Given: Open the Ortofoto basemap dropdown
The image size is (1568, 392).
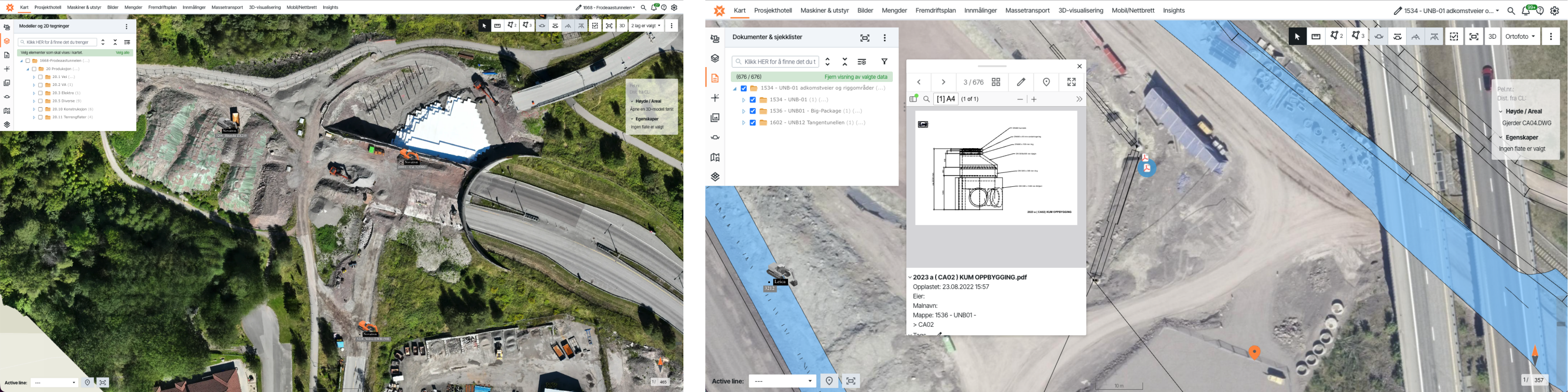Looking at the screenshot, I should coord(1519,36).
